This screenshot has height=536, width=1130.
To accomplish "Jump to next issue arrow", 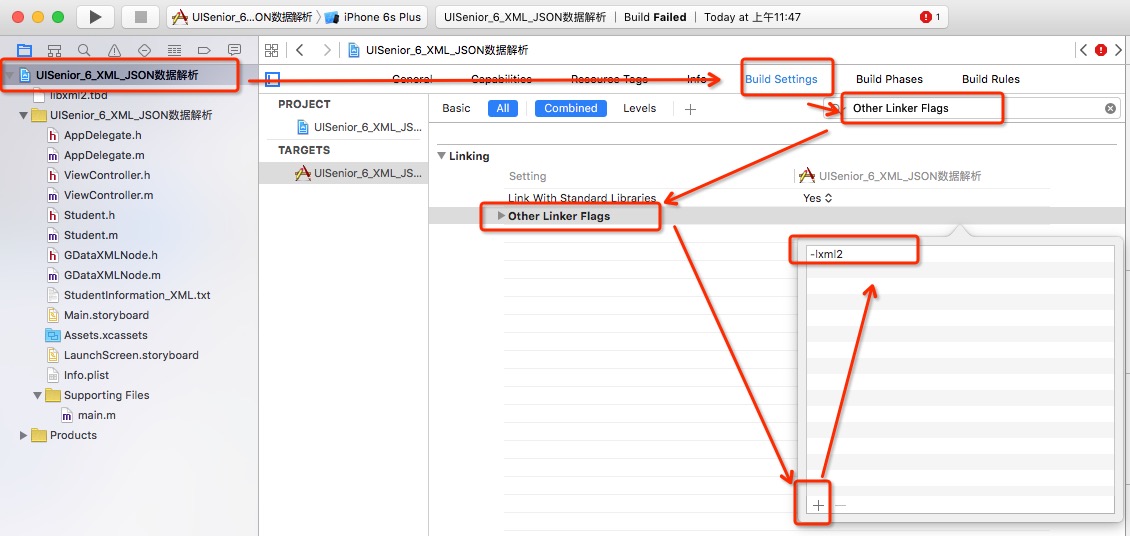I will pos(1118,50).
